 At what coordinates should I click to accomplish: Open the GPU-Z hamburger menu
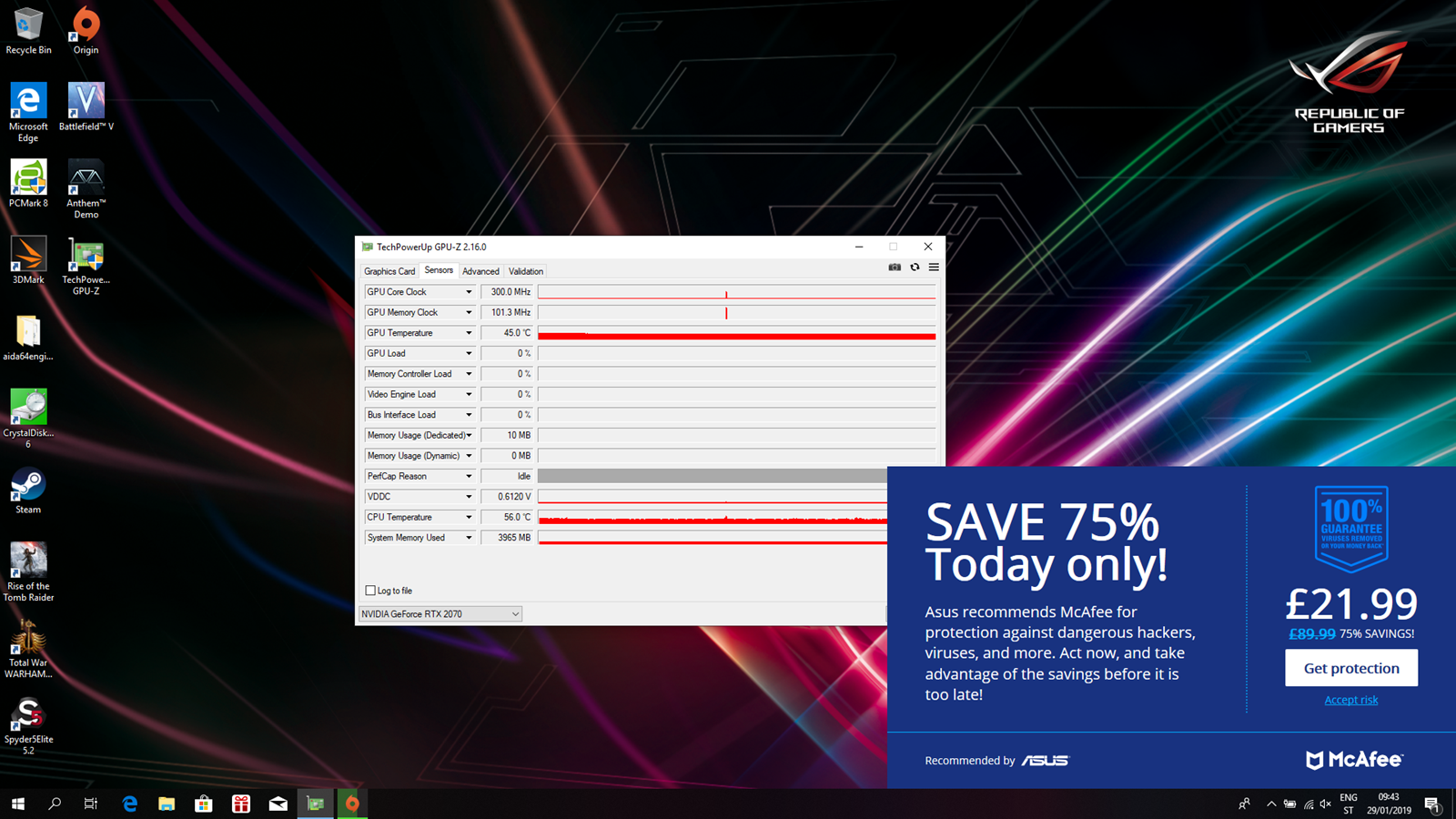point(934,268)
